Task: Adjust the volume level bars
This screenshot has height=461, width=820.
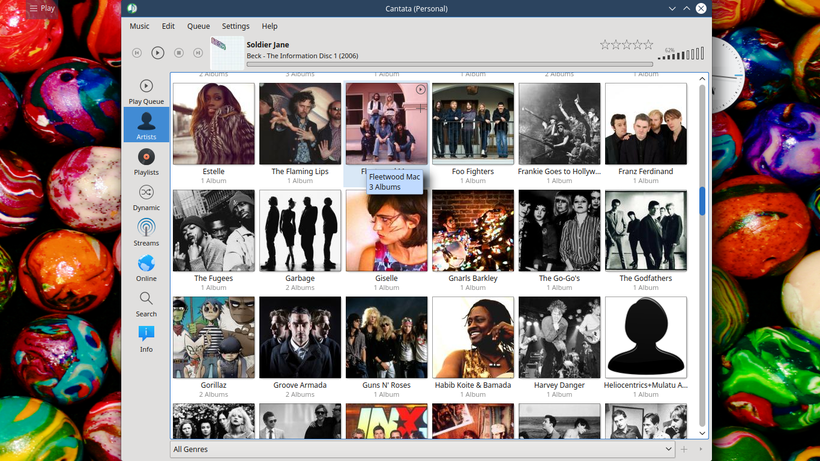Action: (681, 53)
